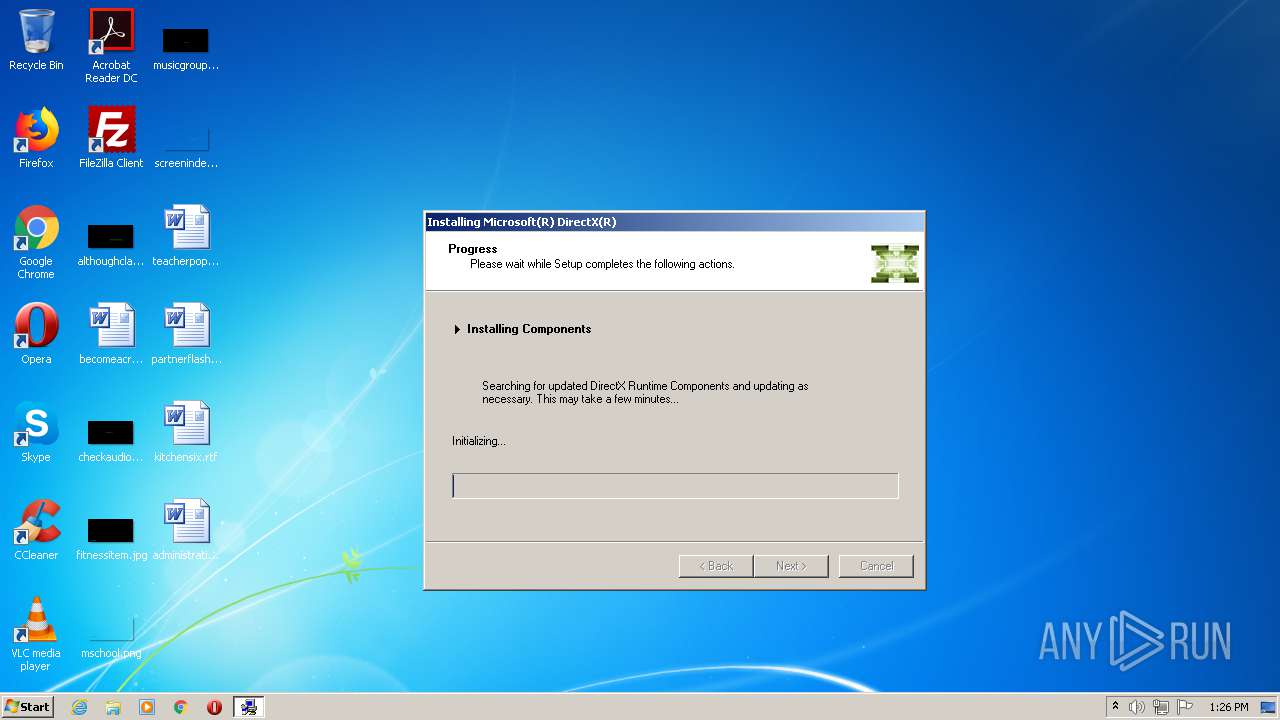Open media player taskbar icon

tap(147, 707)
